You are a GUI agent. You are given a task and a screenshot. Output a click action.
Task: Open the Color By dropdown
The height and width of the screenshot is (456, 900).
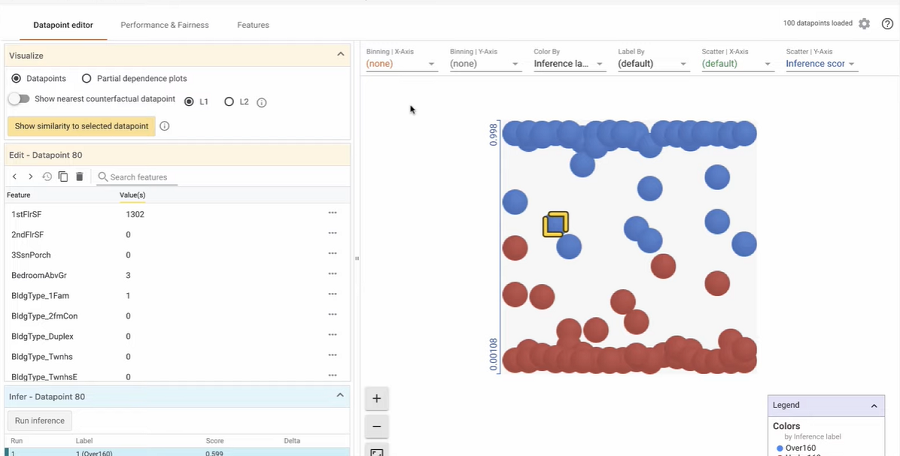coord(569,64)
